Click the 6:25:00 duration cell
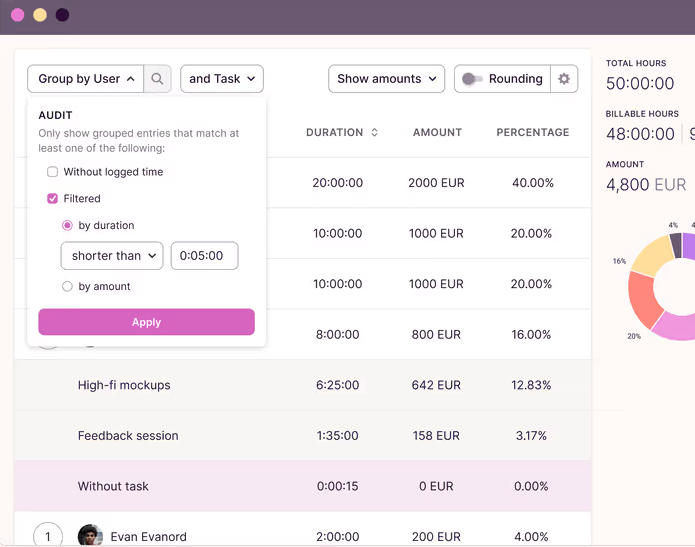 click(x=338, y=385)
